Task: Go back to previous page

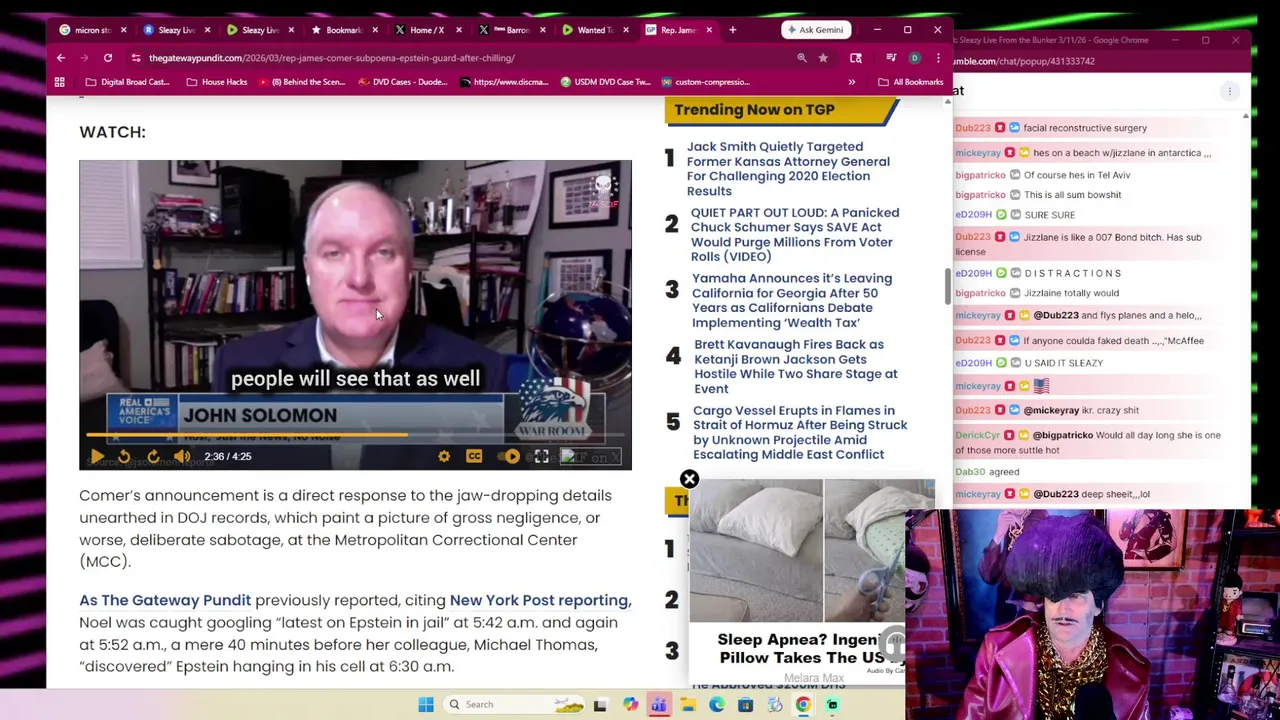Action: 61,58
